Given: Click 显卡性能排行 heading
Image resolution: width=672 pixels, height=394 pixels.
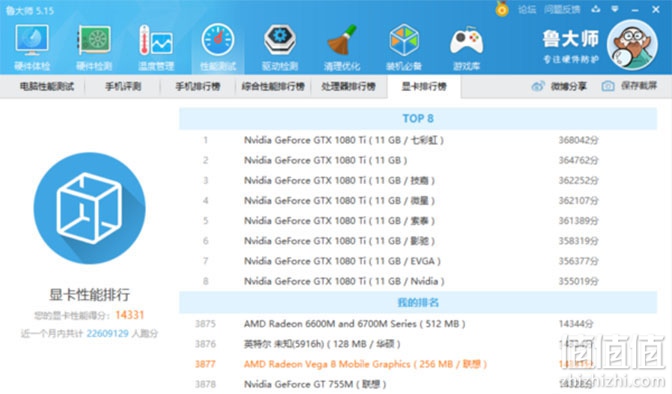Looking at the screenshot, I should pos(90,295).
